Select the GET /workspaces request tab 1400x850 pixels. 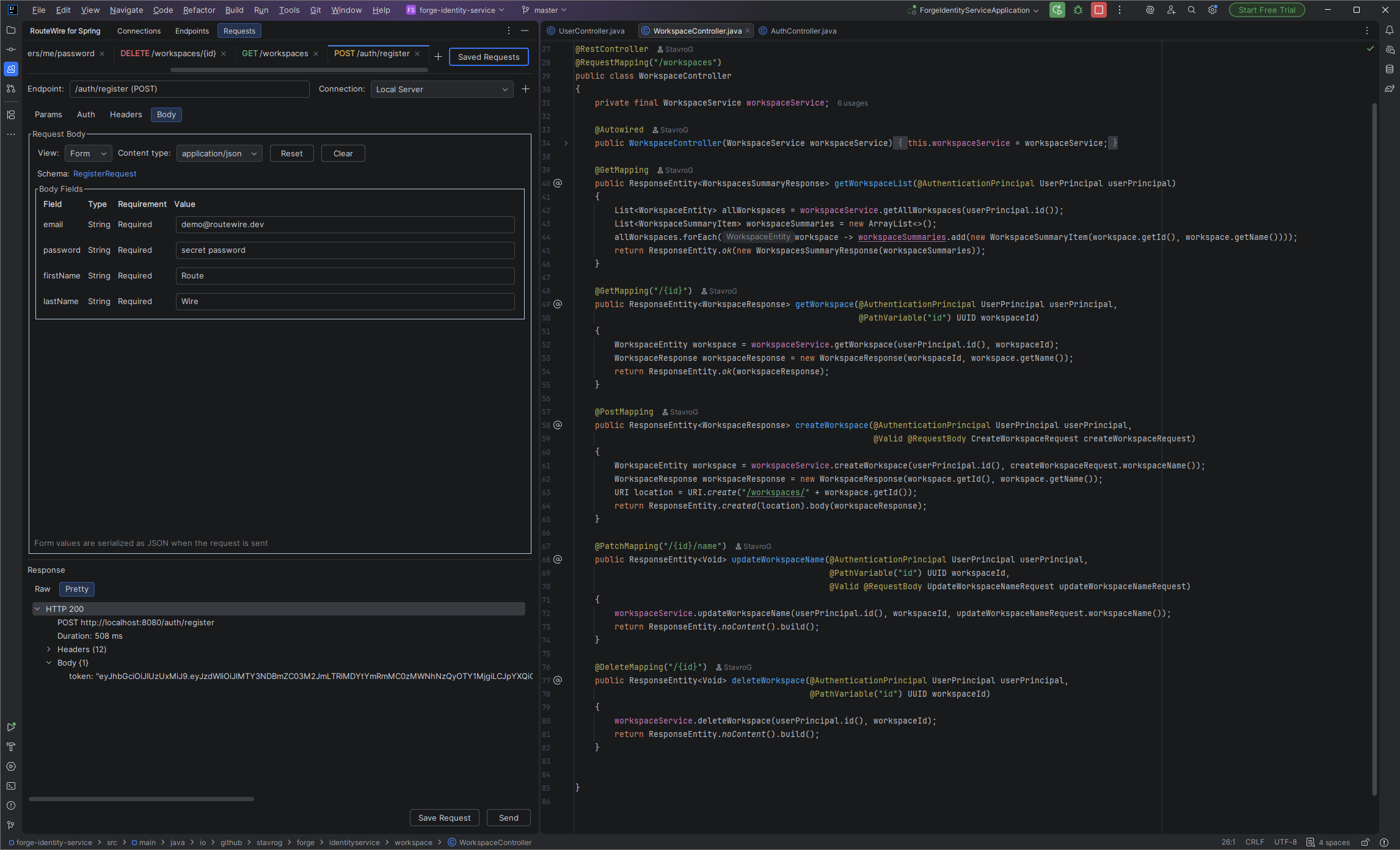point(275,53)
